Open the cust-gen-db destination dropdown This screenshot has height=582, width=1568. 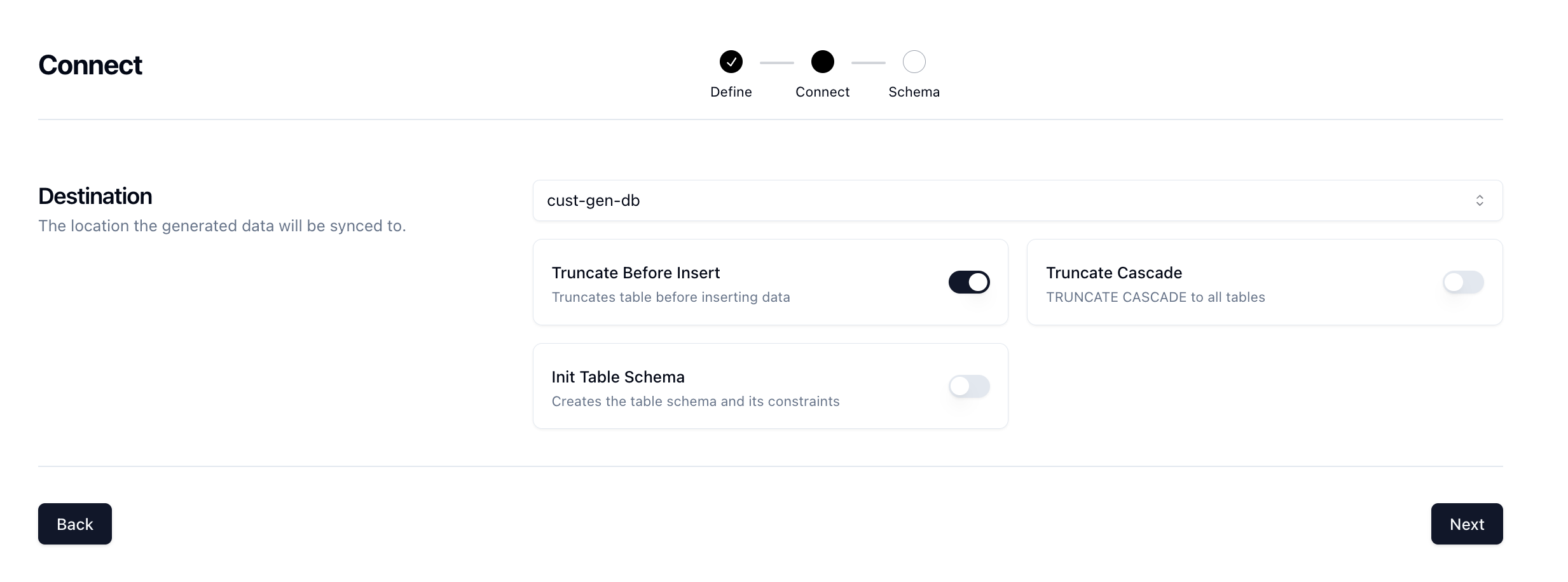pyautogui.click(x=1017, y=201)
